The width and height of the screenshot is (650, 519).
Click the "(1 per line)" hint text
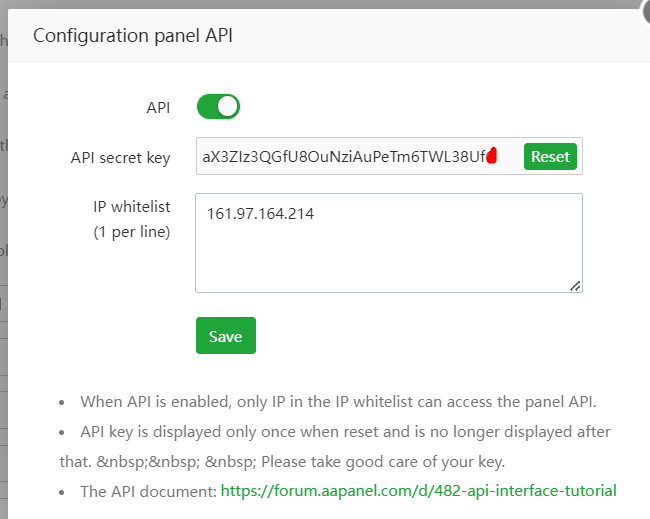[131, 232]
